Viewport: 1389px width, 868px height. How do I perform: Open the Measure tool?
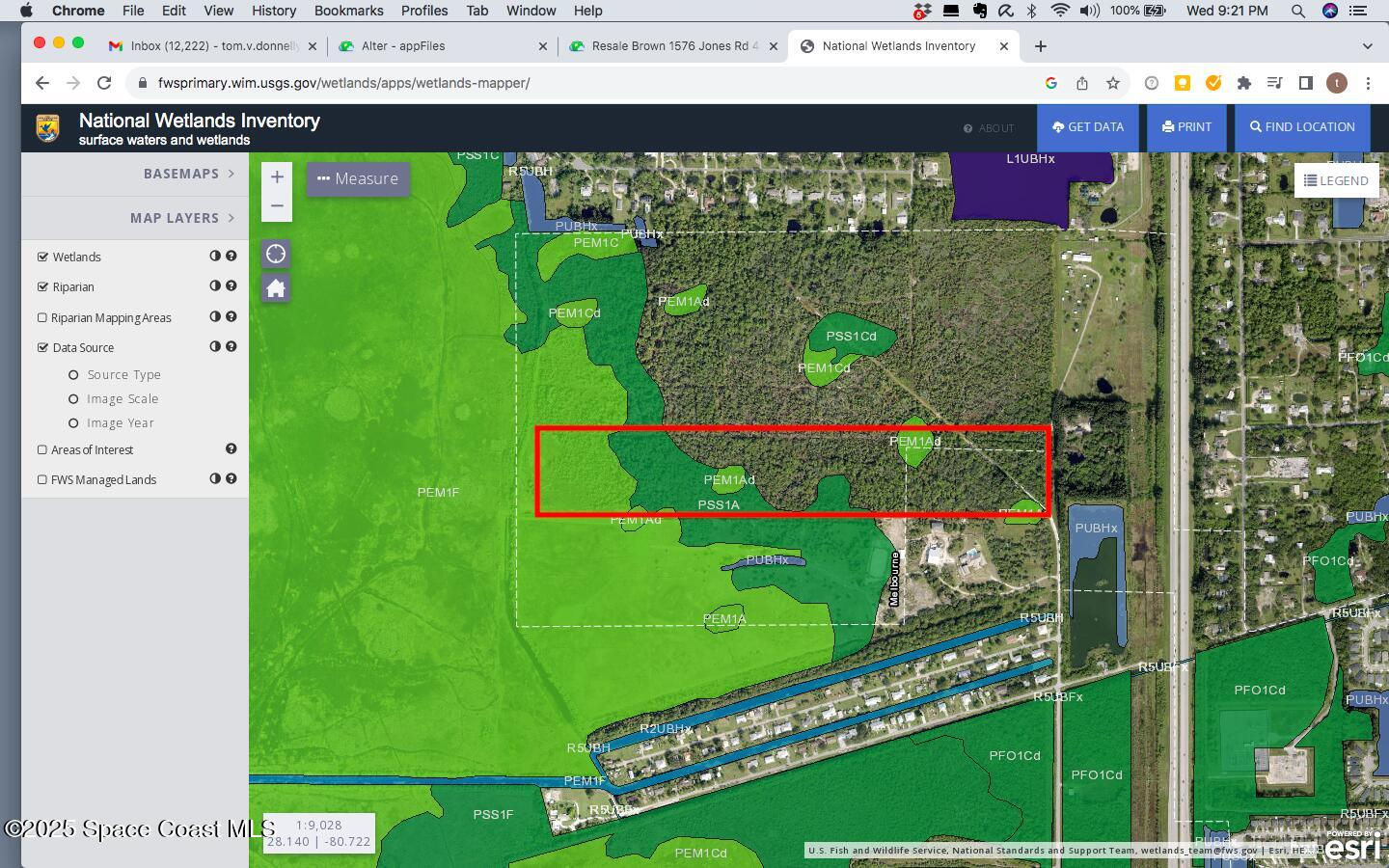coord(358,178)
